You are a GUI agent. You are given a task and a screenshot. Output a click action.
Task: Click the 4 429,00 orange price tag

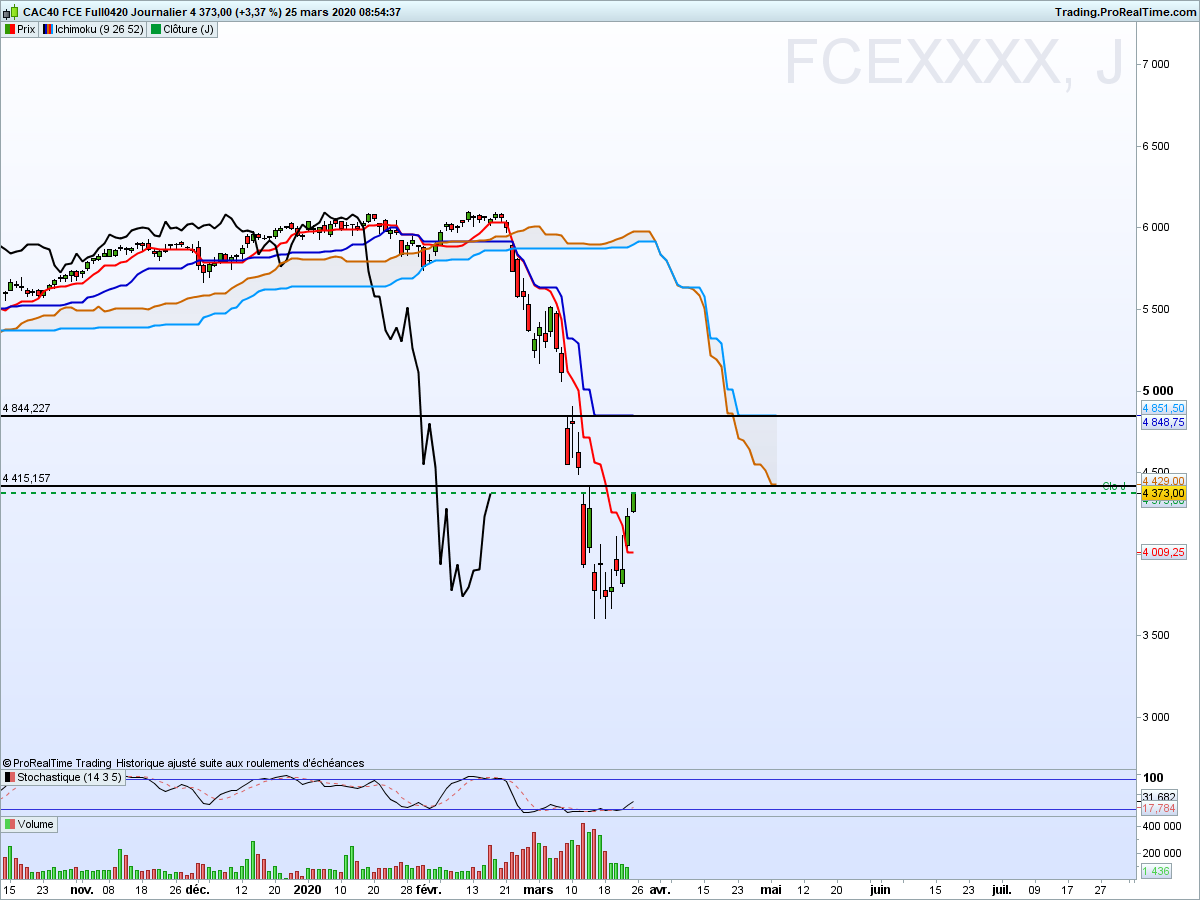click(x=1163, y=481)
